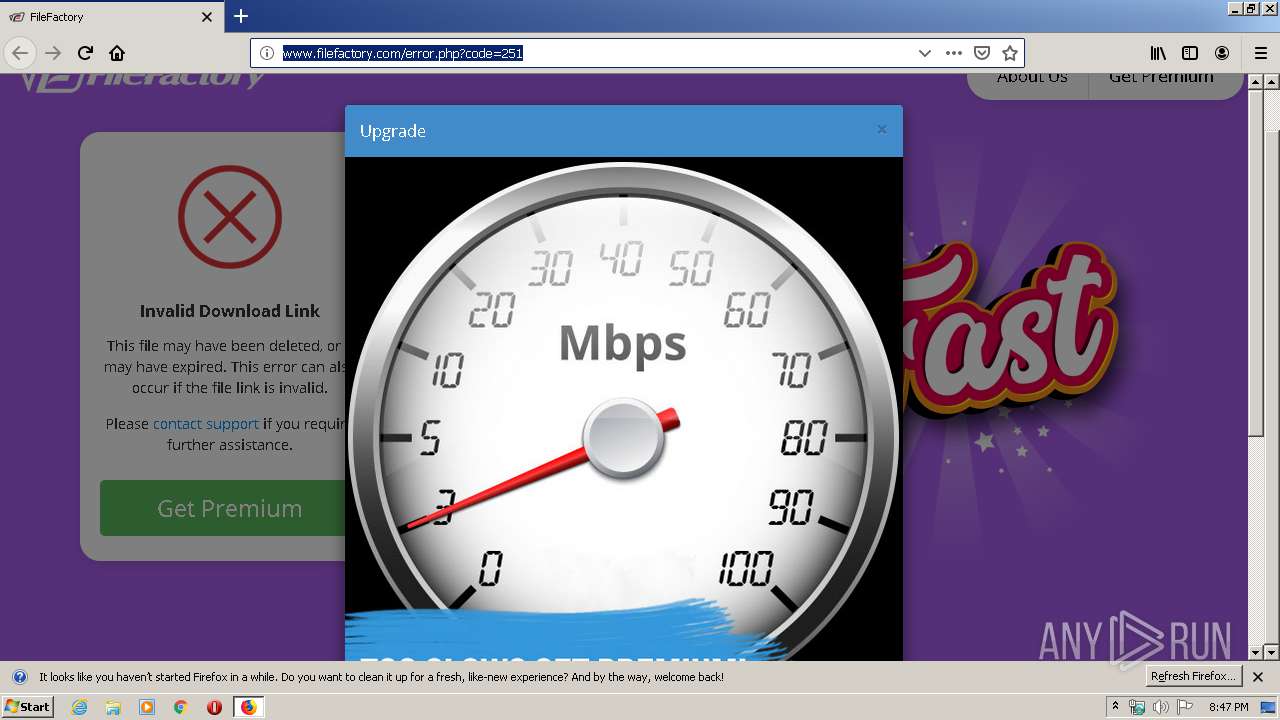Open the Library icon

click(1158, 53)
